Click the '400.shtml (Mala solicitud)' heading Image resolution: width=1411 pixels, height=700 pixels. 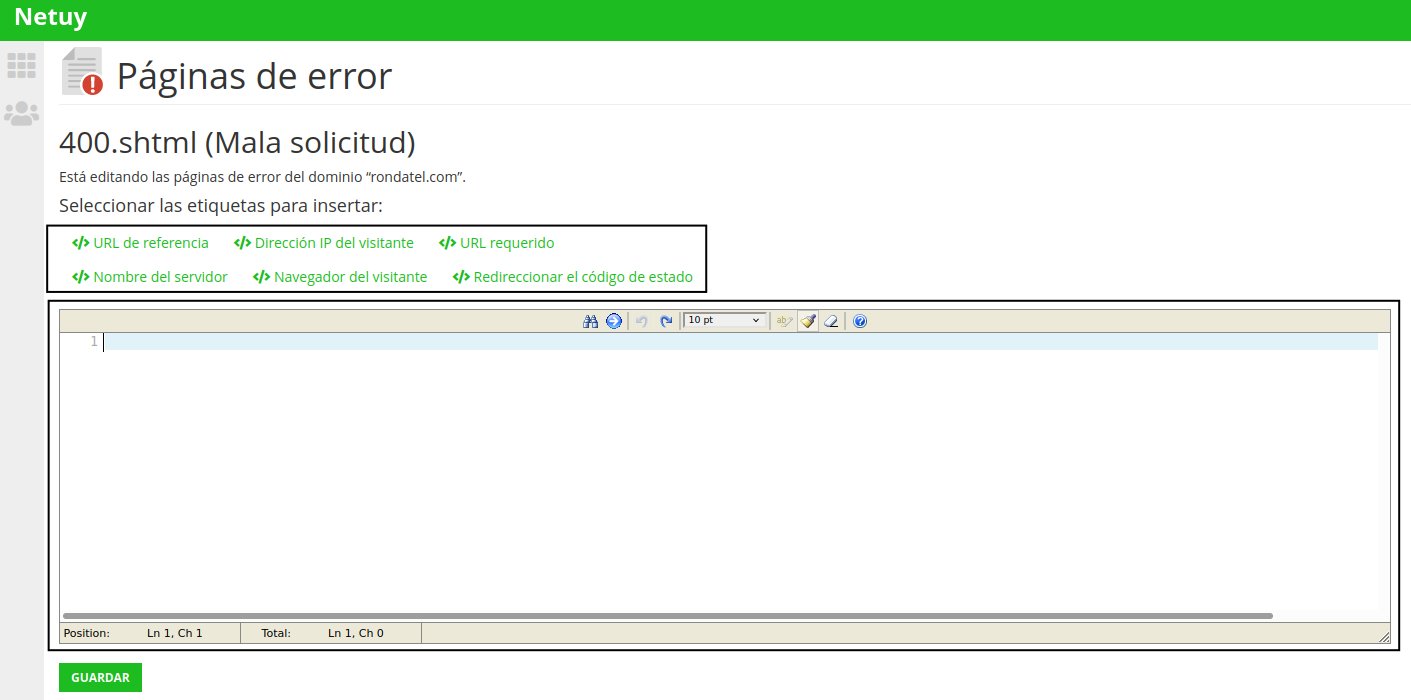[237, 143]
